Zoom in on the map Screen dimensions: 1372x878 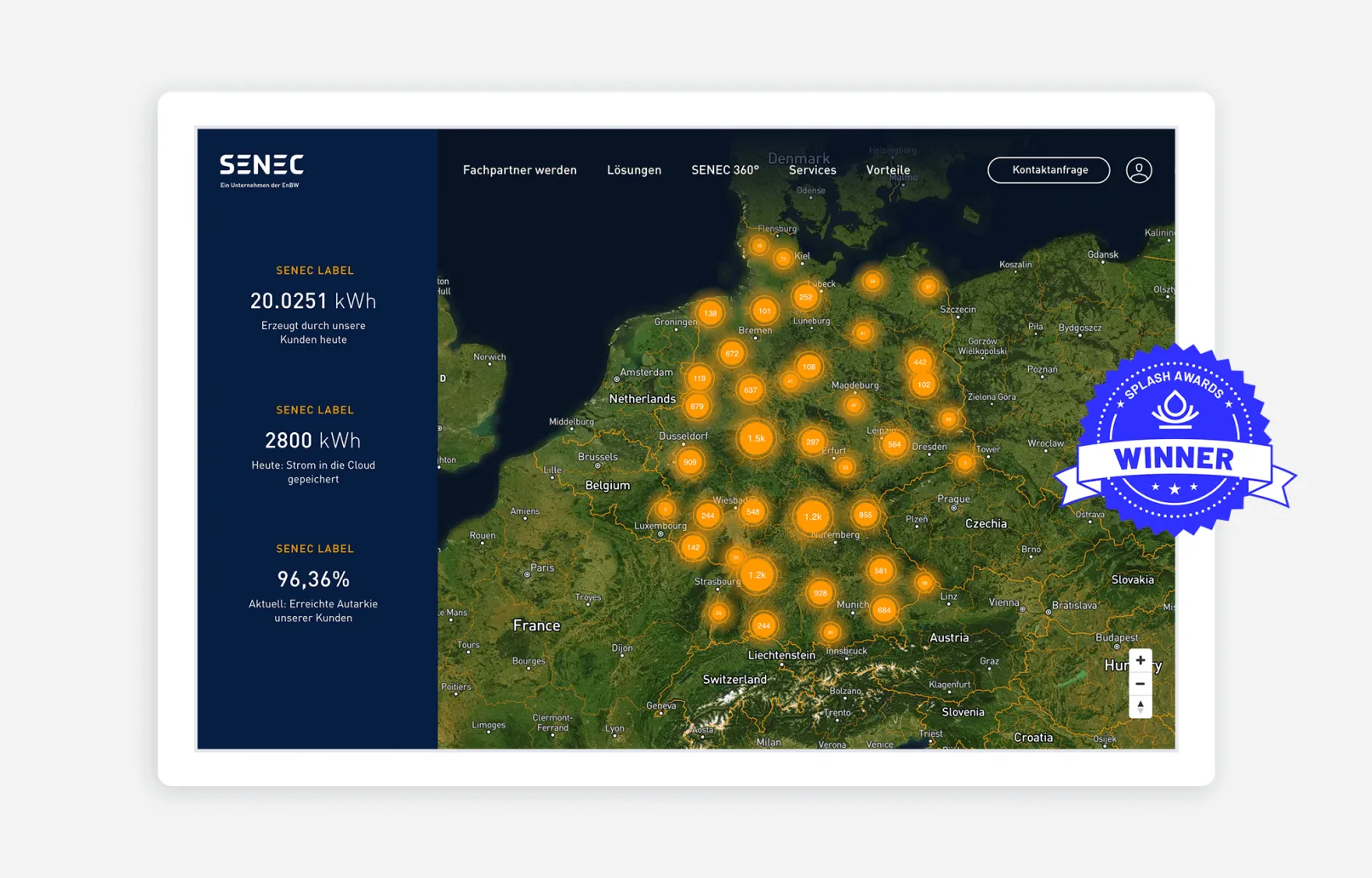[1140, 660]
